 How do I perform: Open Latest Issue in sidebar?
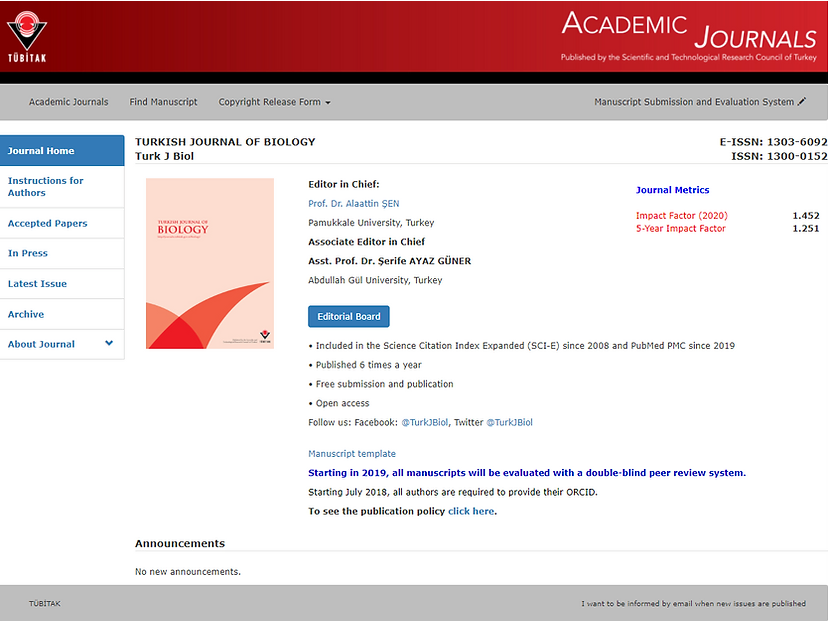[62, 284]
